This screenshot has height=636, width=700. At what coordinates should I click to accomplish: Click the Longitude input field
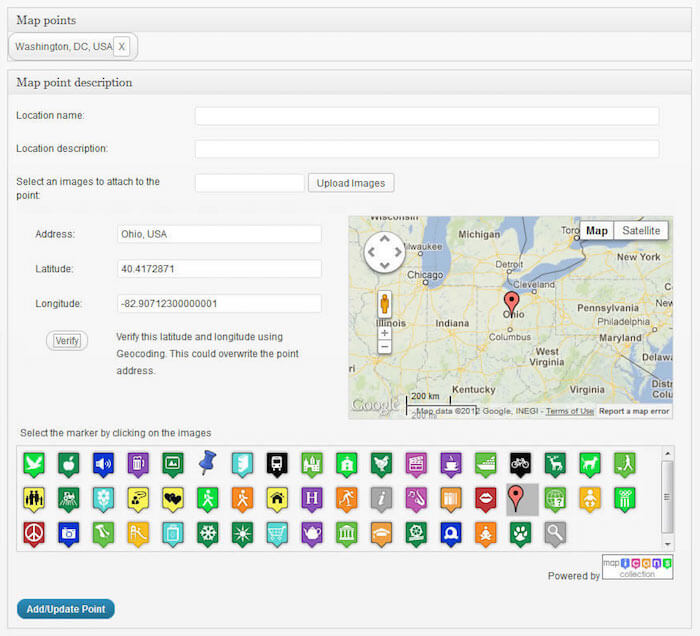tap(219, 304)
